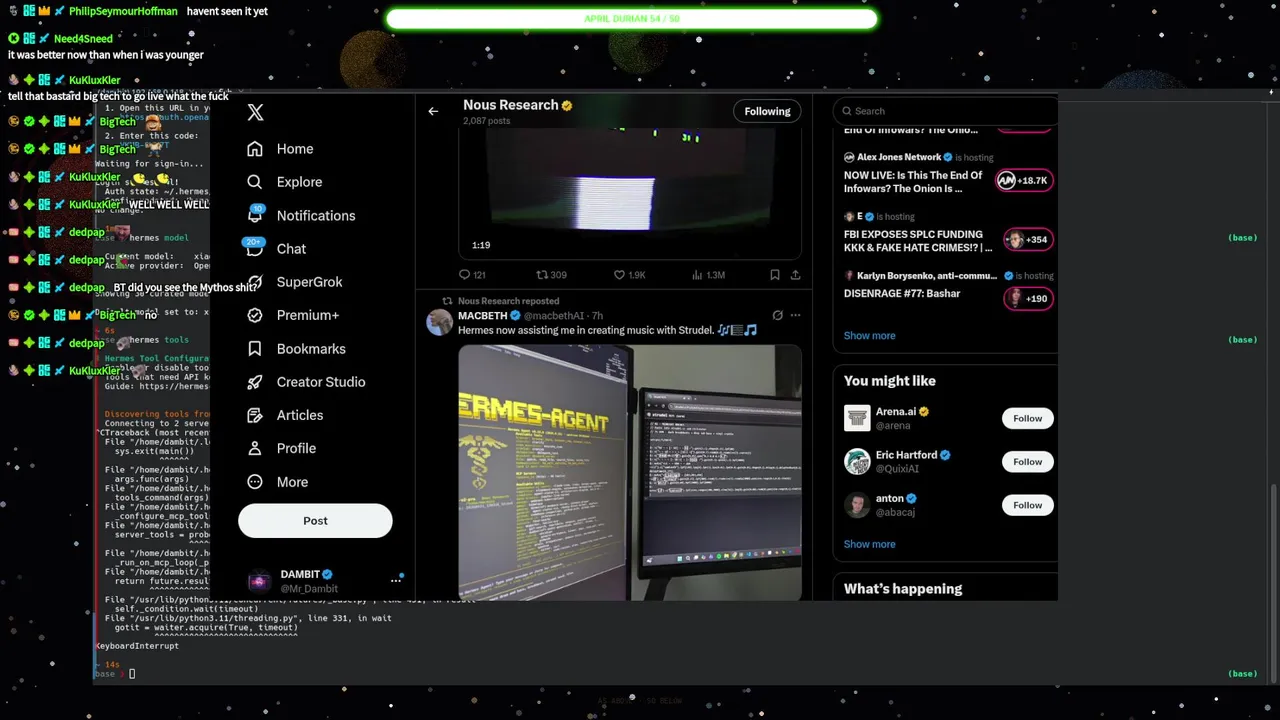
Task: Open SuperGrok from the sidebar
Action: click(x=295, y=282)
